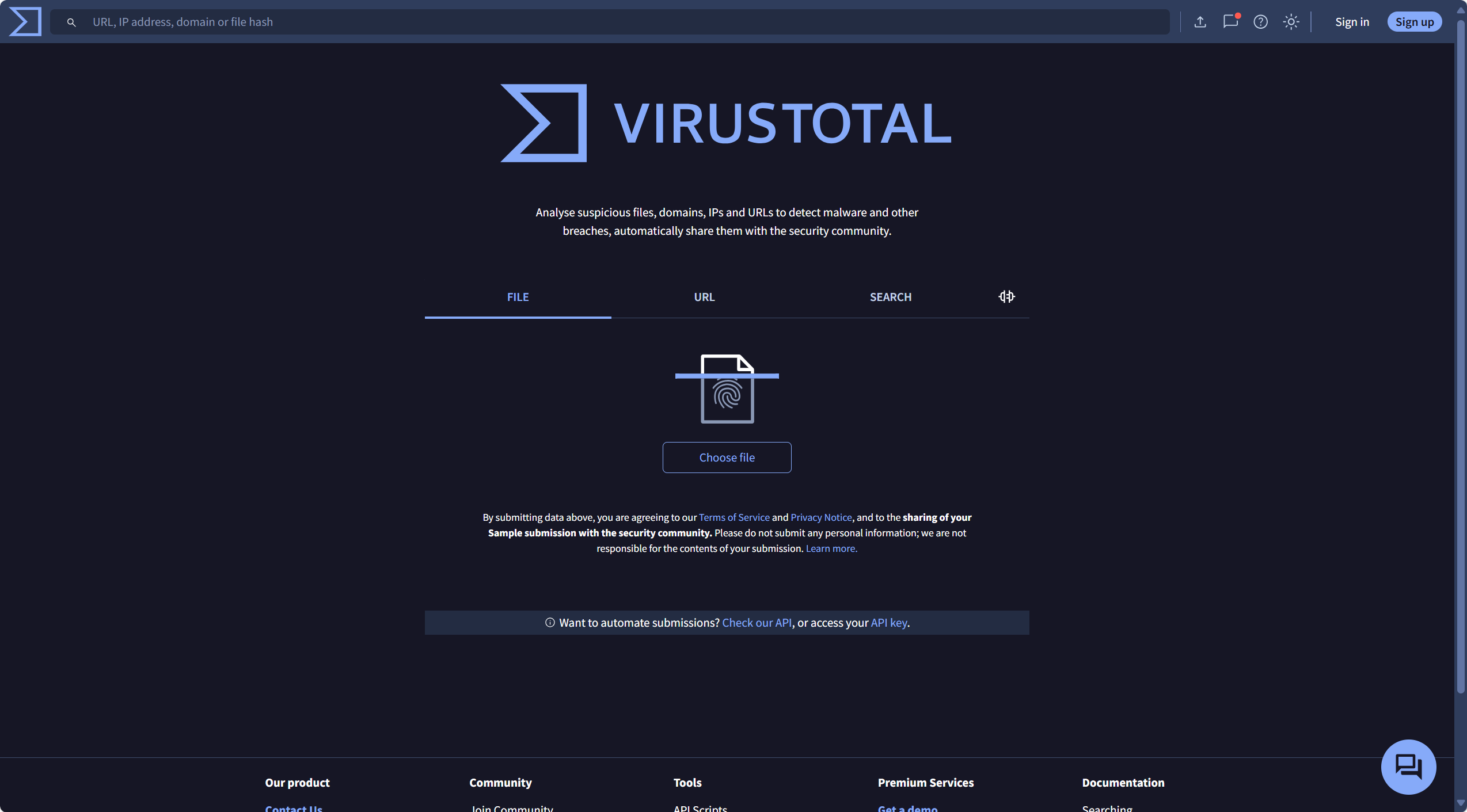Click the VirusTotal logo in top-left corner
The height and width of the screenshot is (812, 1467).
tap(25, 21)
